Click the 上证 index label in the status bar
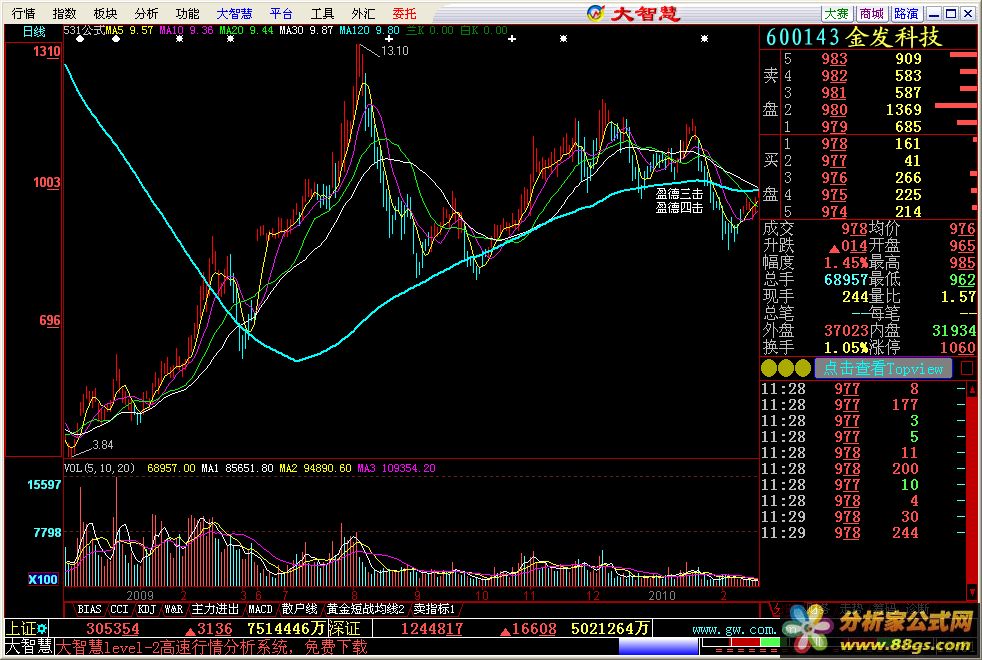This screenshot has height=660, width=982. [x=21, y=628]
